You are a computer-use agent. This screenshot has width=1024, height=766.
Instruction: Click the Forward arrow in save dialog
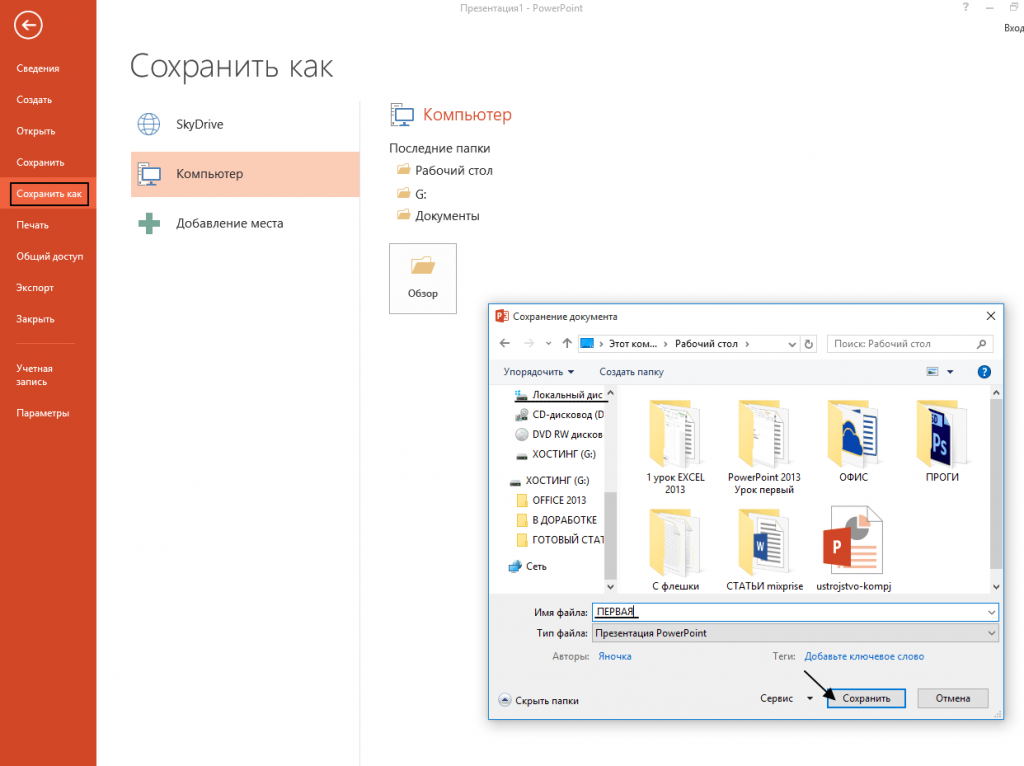529,343
